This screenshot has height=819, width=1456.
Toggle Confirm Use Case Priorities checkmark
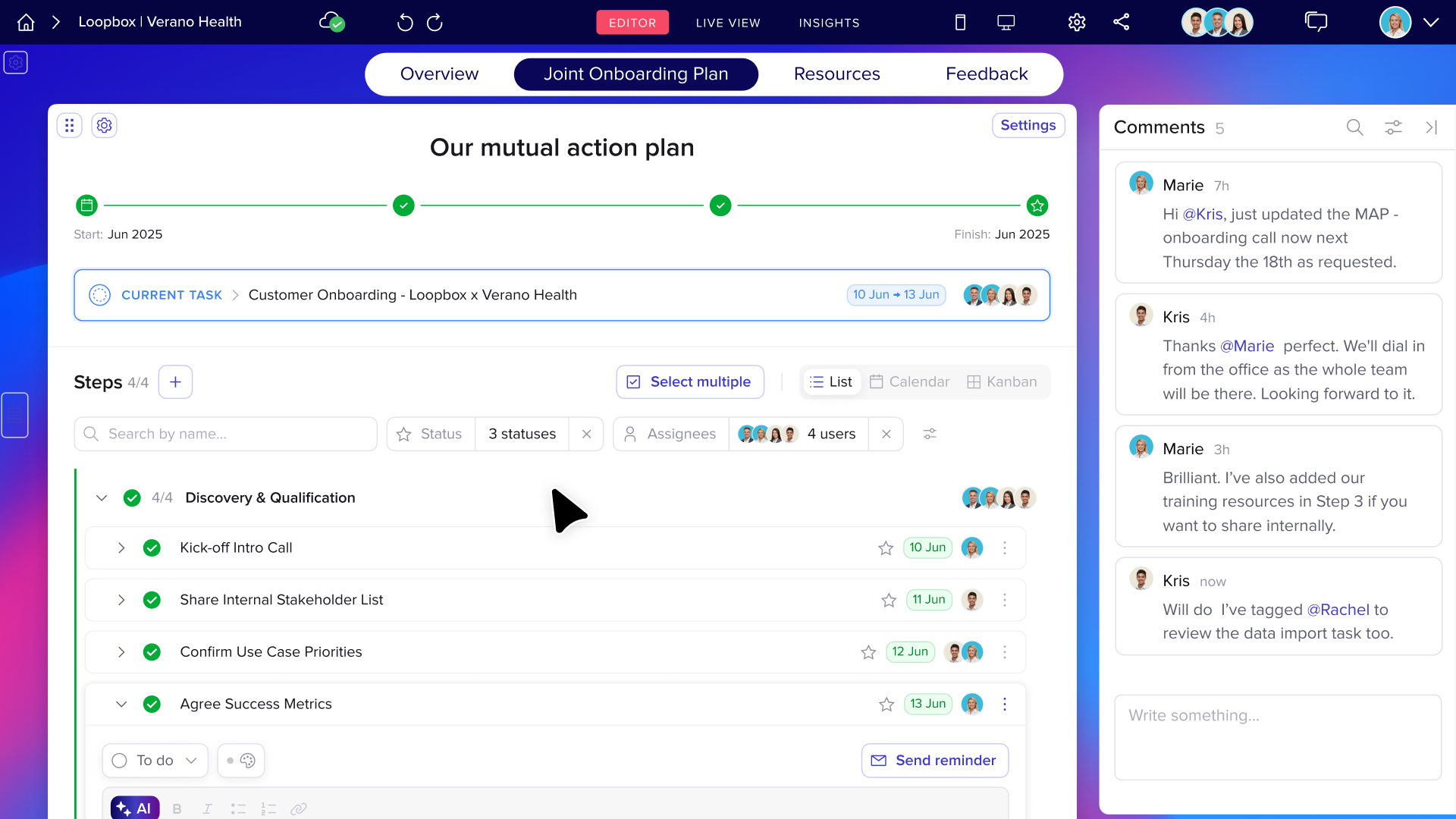click(x=152, y=652)
